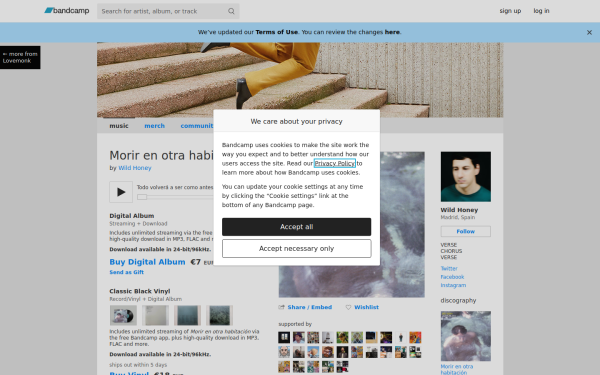Buy the Digital Album
The image size is (600, 375).
(147, 262)
